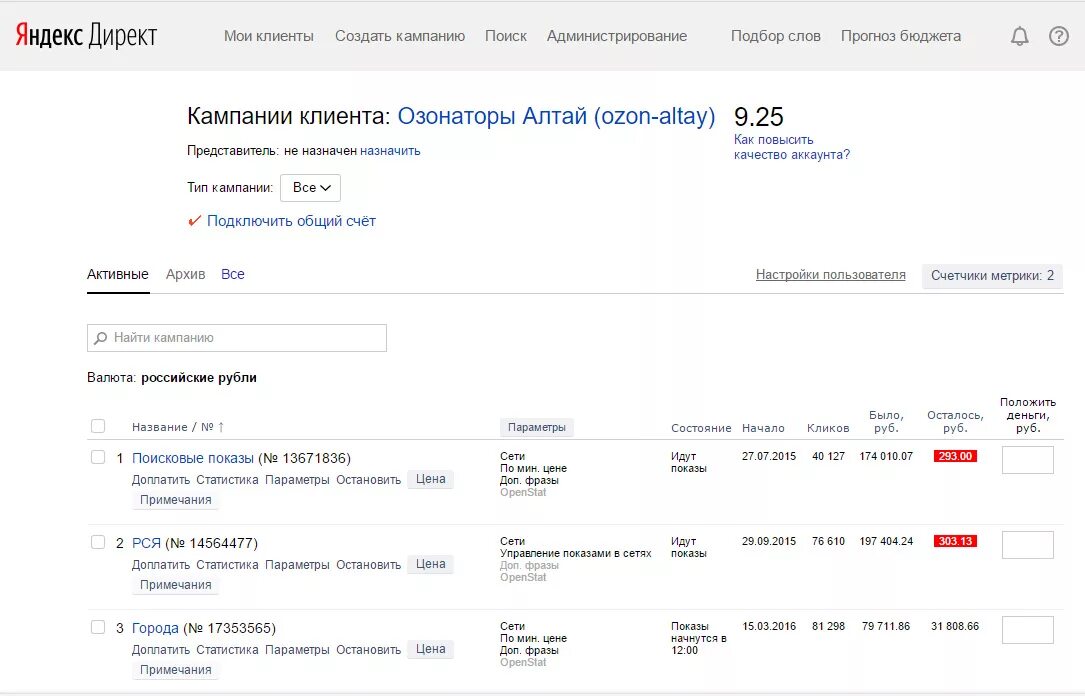The height and width of the screenshot is (696, 1085).
Task: Open Примечания for Поисковые показы
Action: click(176, 500)
